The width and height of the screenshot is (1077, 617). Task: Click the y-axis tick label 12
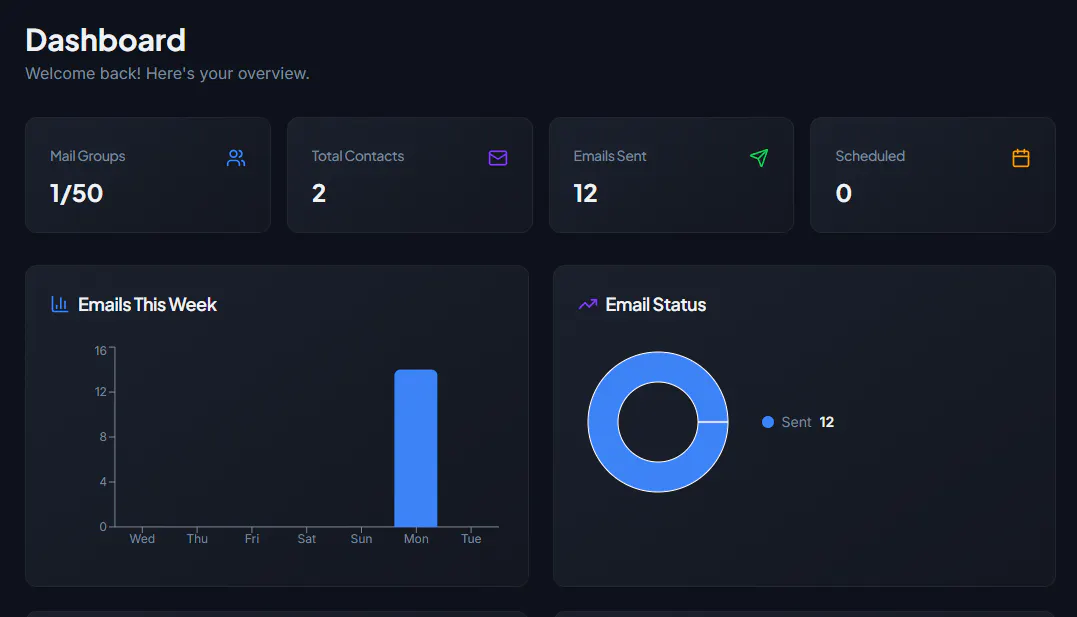(x=100, y=392)
